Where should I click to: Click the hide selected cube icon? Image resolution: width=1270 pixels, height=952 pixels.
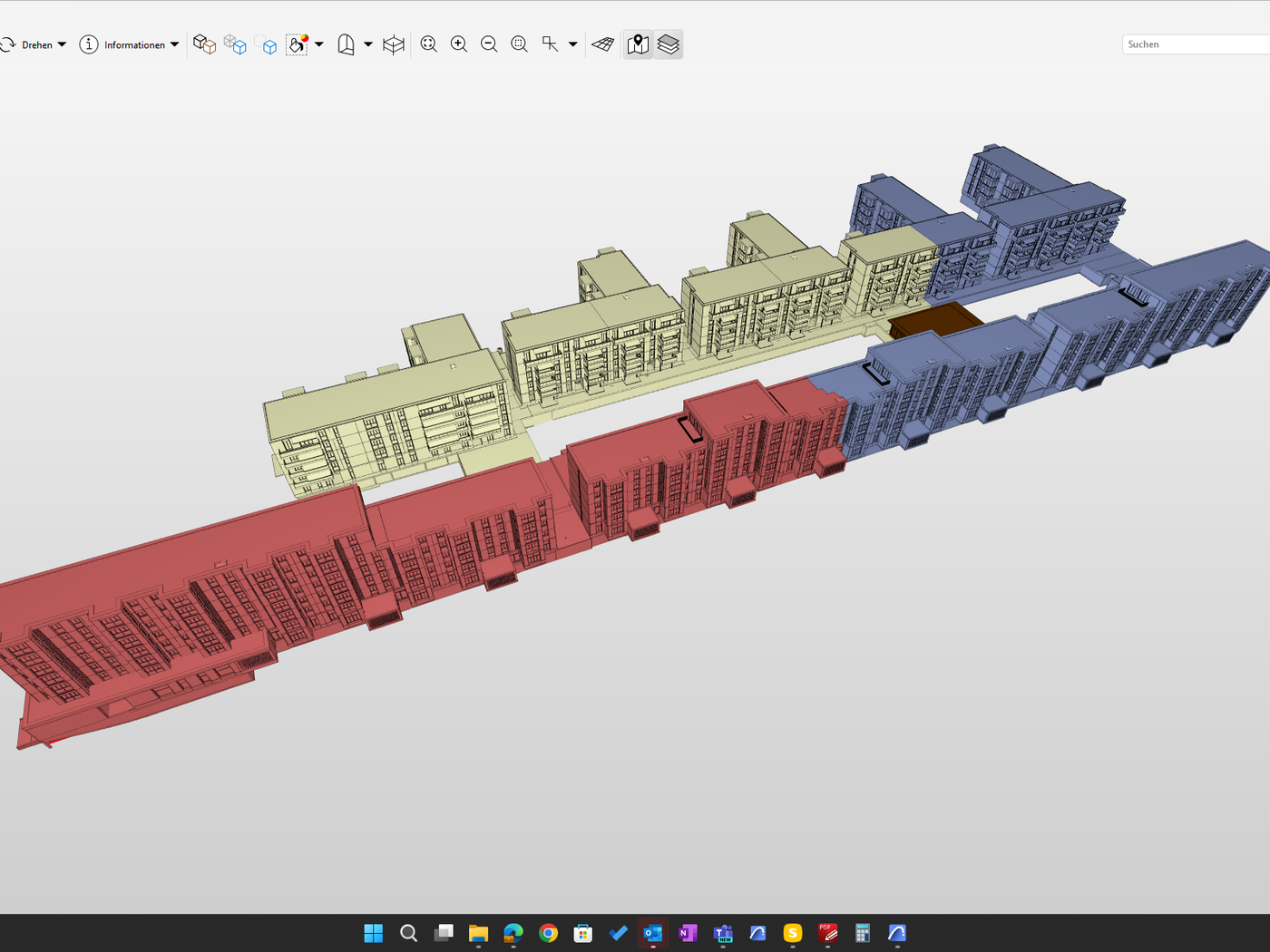pos(235,44)
